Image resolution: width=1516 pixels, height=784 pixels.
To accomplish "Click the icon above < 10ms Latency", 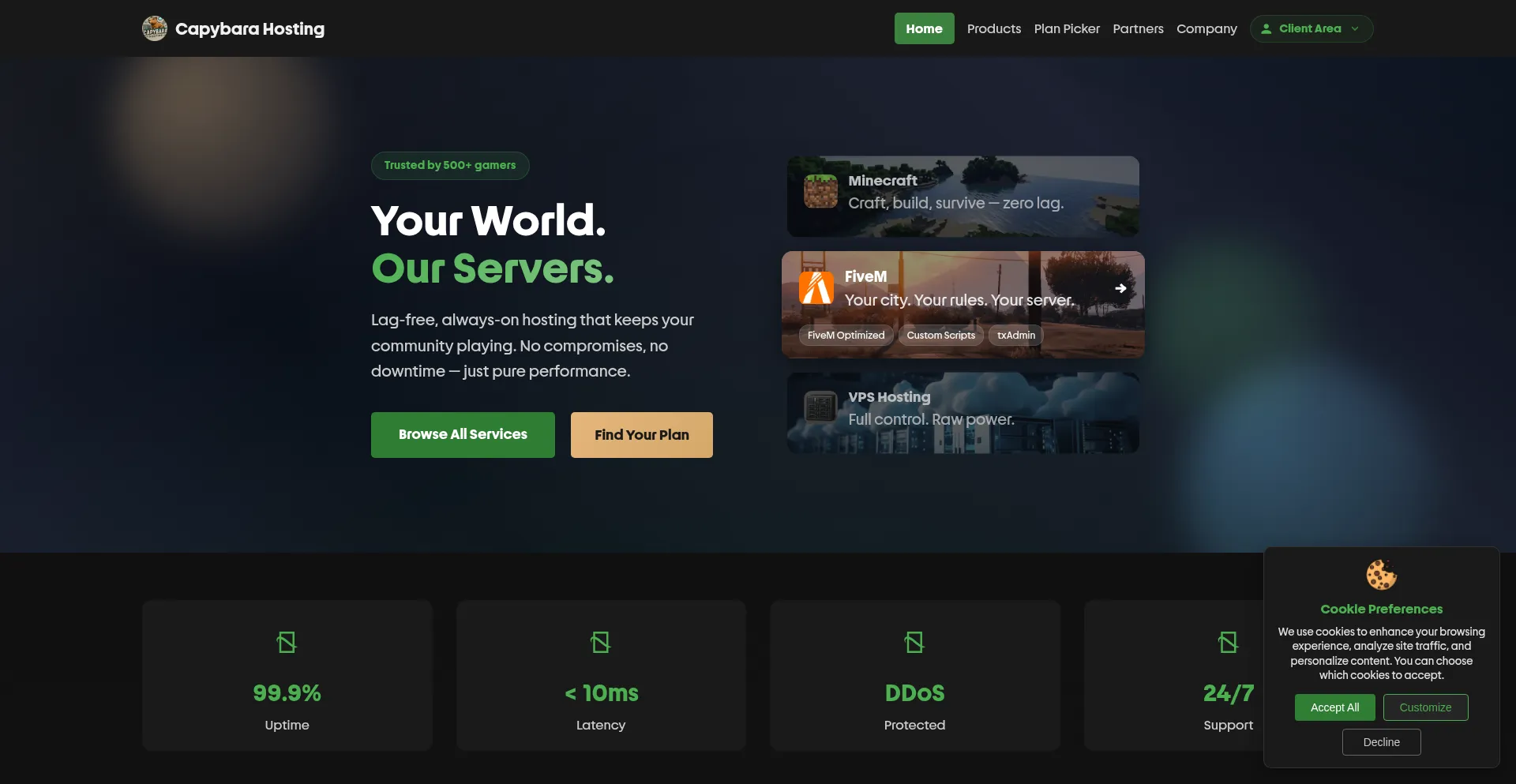I will (601, 642).
